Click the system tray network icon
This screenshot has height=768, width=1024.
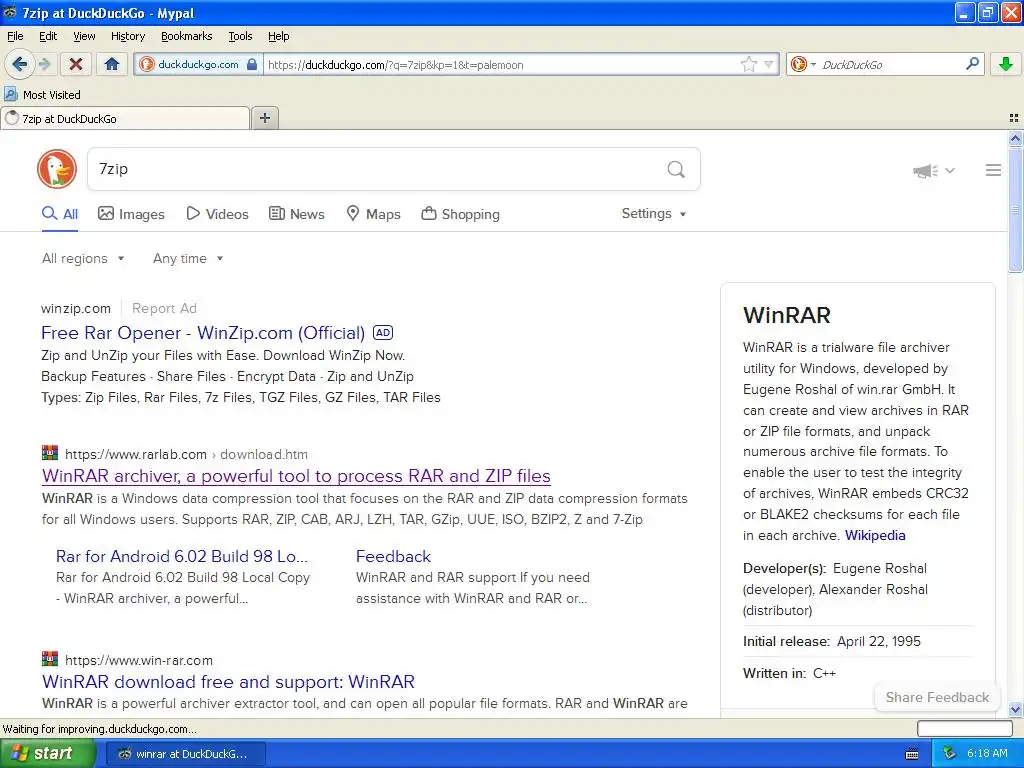[x=949, y=753]
